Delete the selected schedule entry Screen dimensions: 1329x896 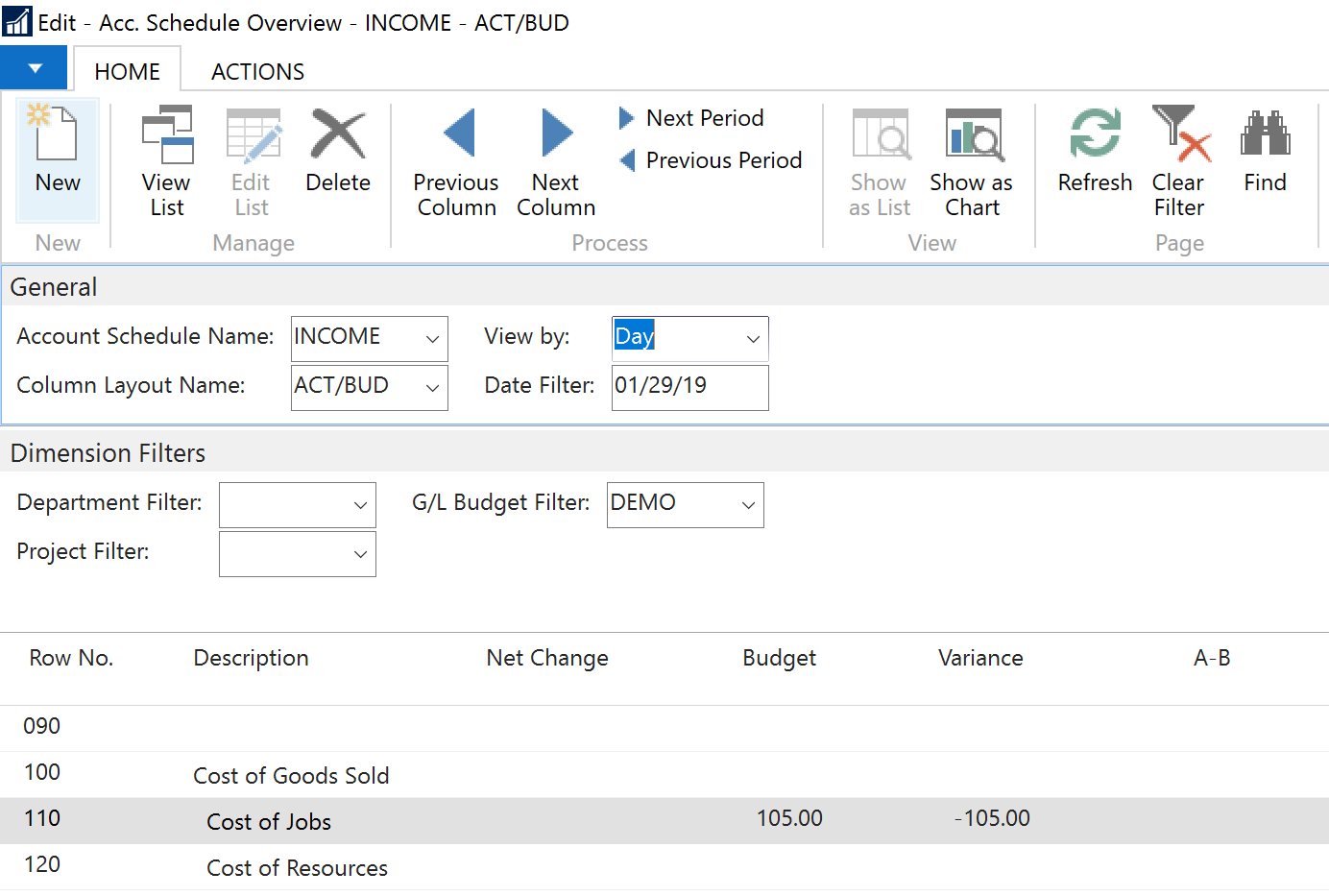[x=338, y=152]
